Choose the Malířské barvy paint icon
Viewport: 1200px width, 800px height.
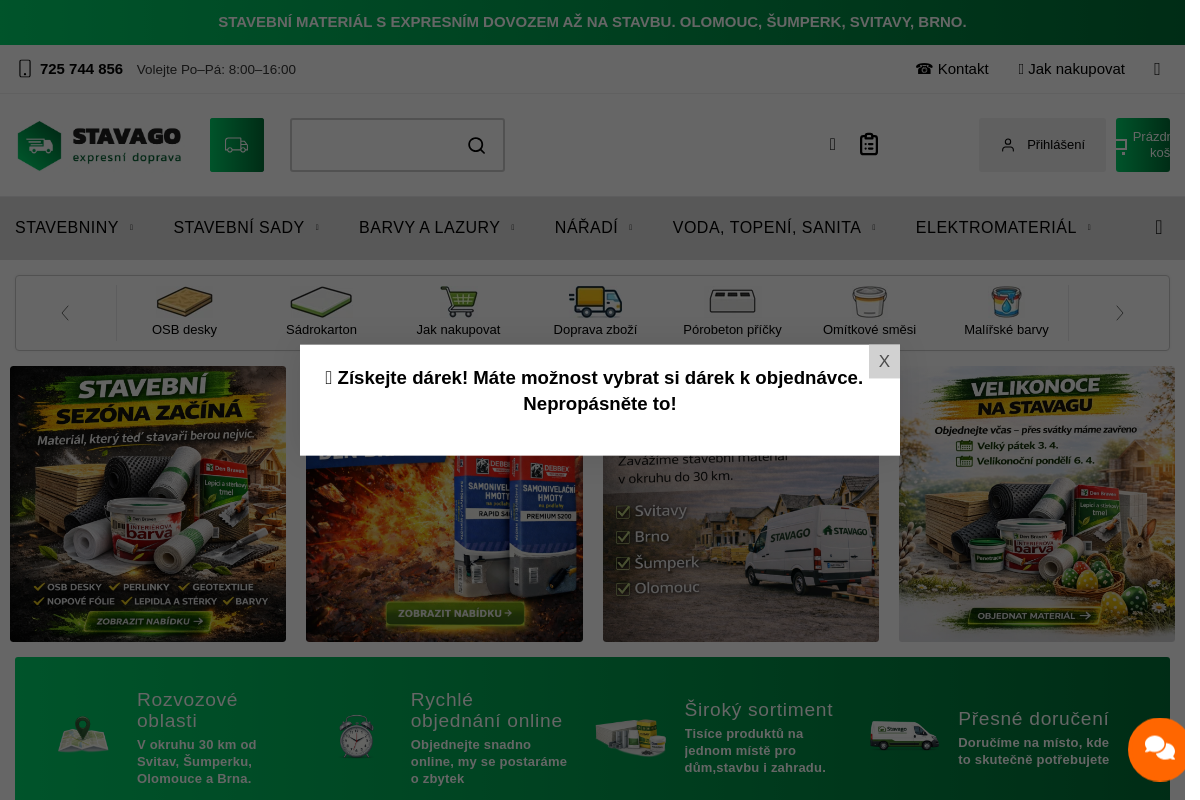[1006, 302]
